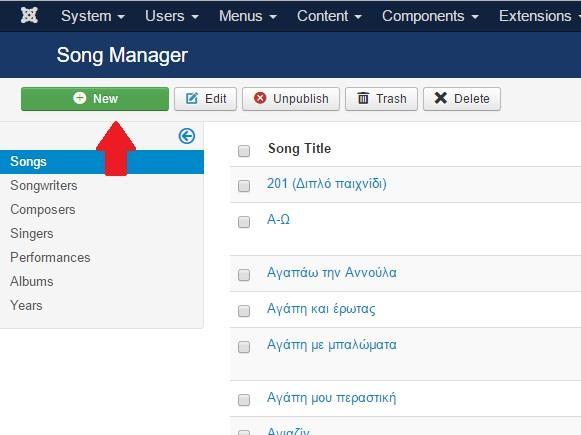Click the green New button
Screen dimensions: 581x435
click(x=95, y=99)
